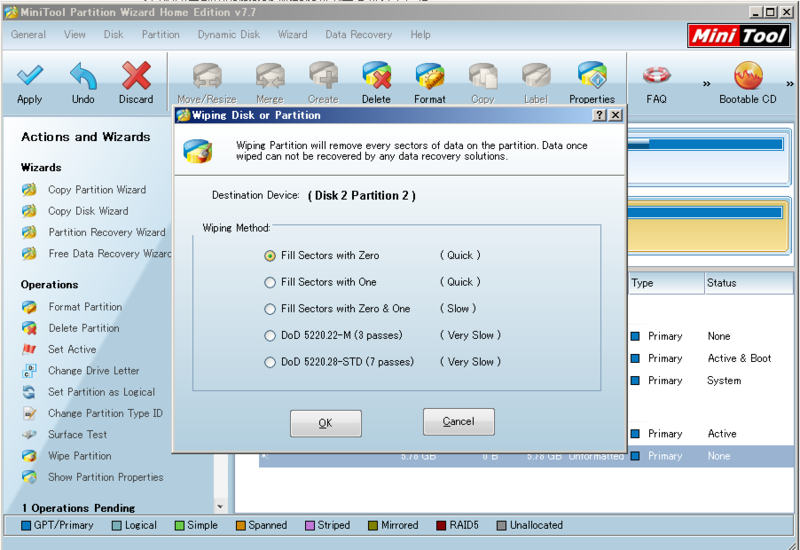This screenshot has width=800, height=550.
Task: Open the Disk menu
Action: click(113, 35)
